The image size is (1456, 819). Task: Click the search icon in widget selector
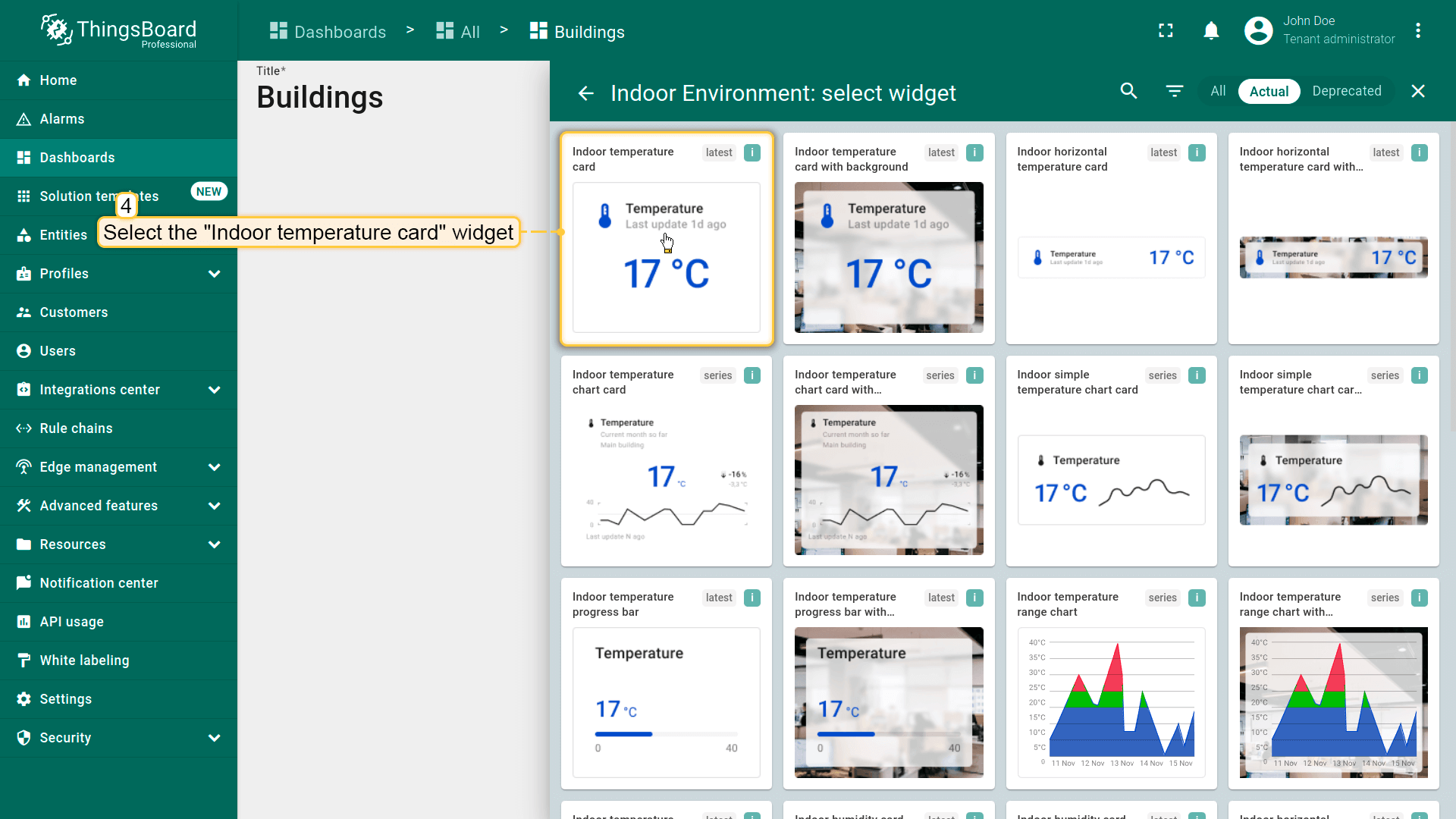(x=1128, y=91)
